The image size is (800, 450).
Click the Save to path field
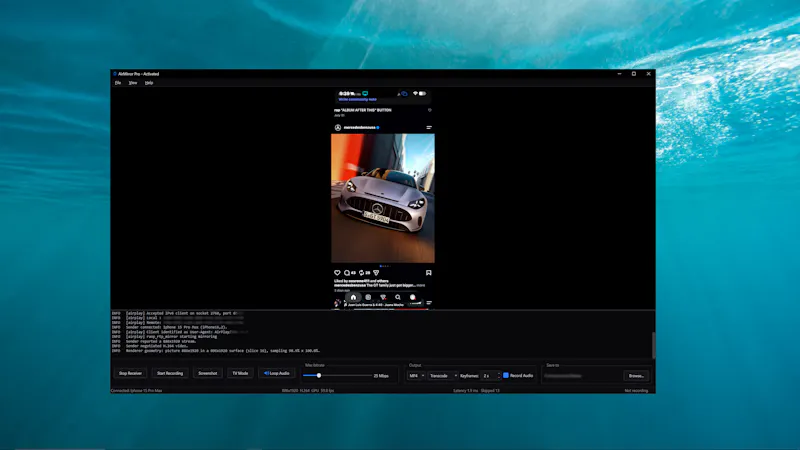point(582,376)
